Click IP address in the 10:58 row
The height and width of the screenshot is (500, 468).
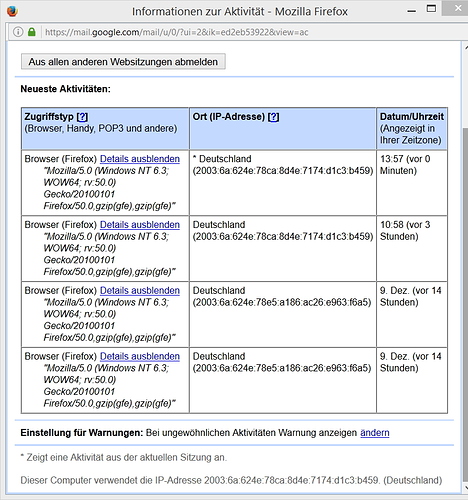[x=283, y=236]
